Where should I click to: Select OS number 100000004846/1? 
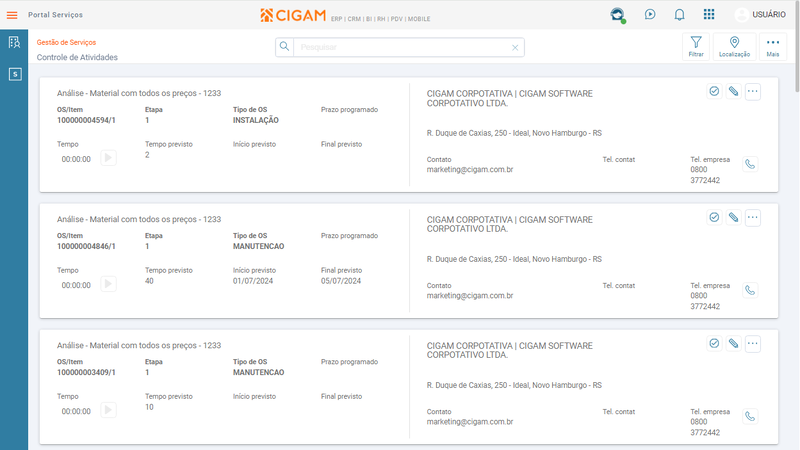coord(86,246)
